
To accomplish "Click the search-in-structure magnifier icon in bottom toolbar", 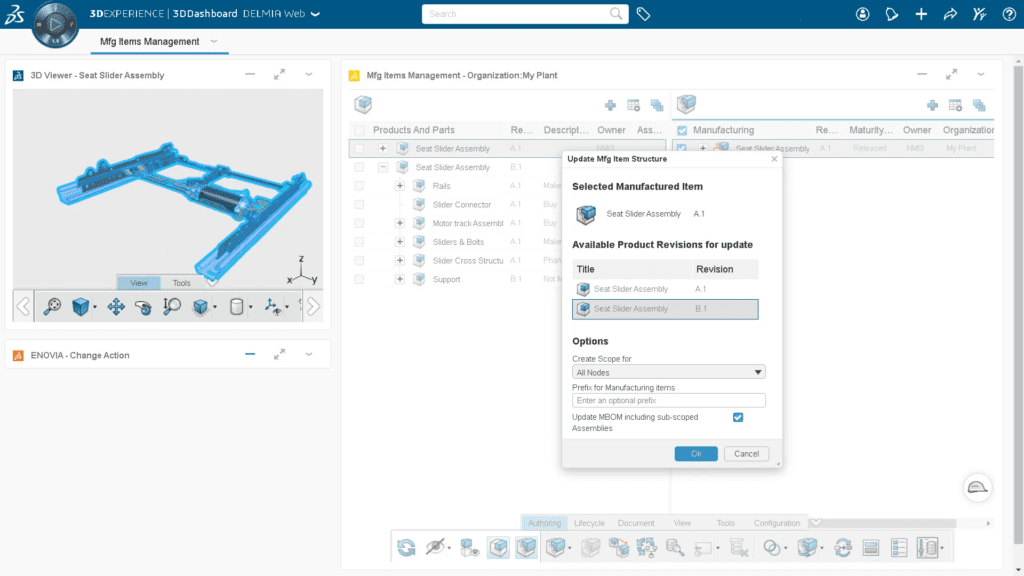I will pos(675,547).
